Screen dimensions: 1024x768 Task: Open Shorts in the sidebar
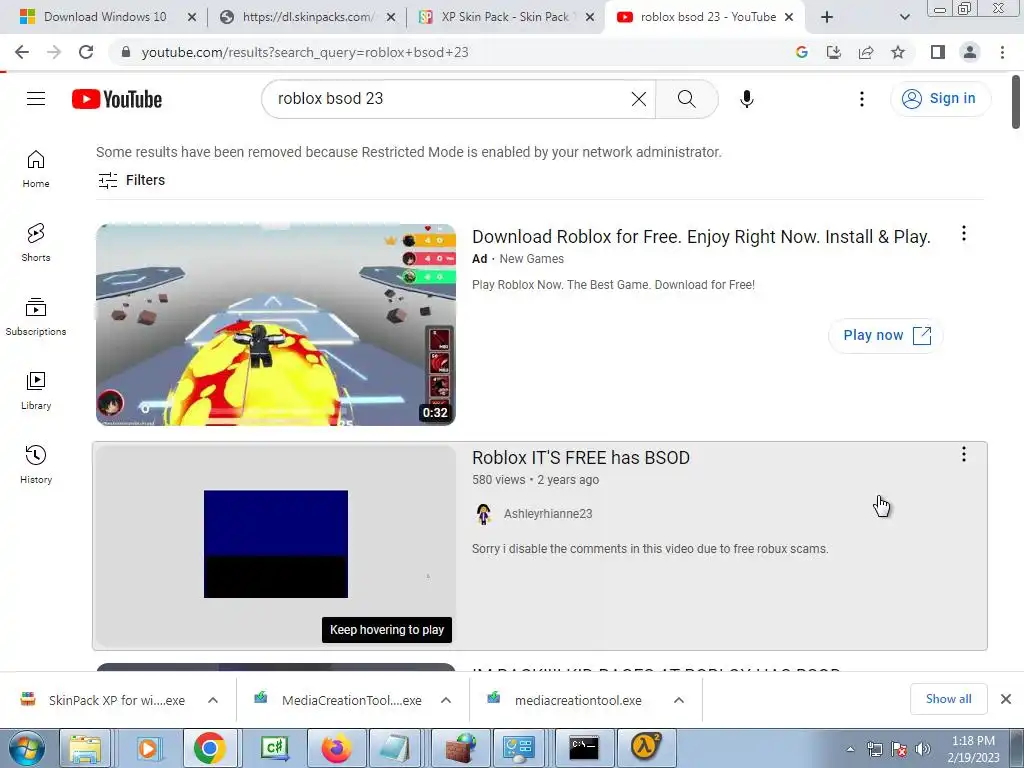pyautogui.click(x=36, y=242)
